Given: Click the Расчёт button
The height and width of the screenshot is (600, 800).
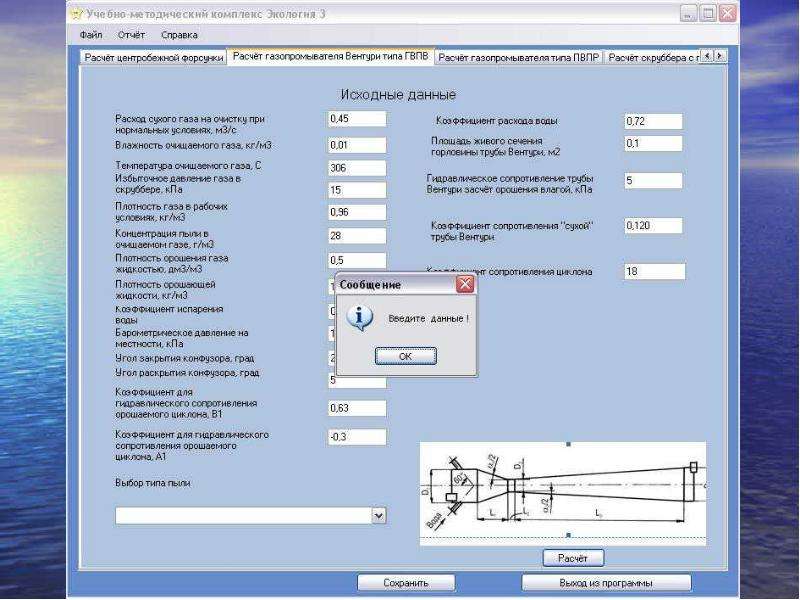Looking at the screenshot, I should (573, 558).
